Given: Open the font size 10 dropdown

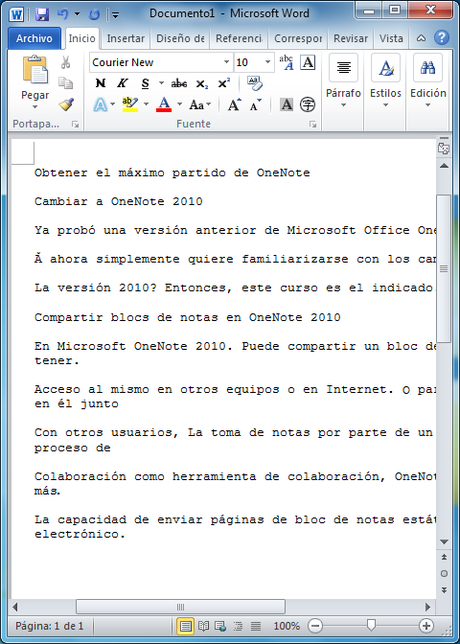Looking at the screenshot, I should click(x=267, y=62).
